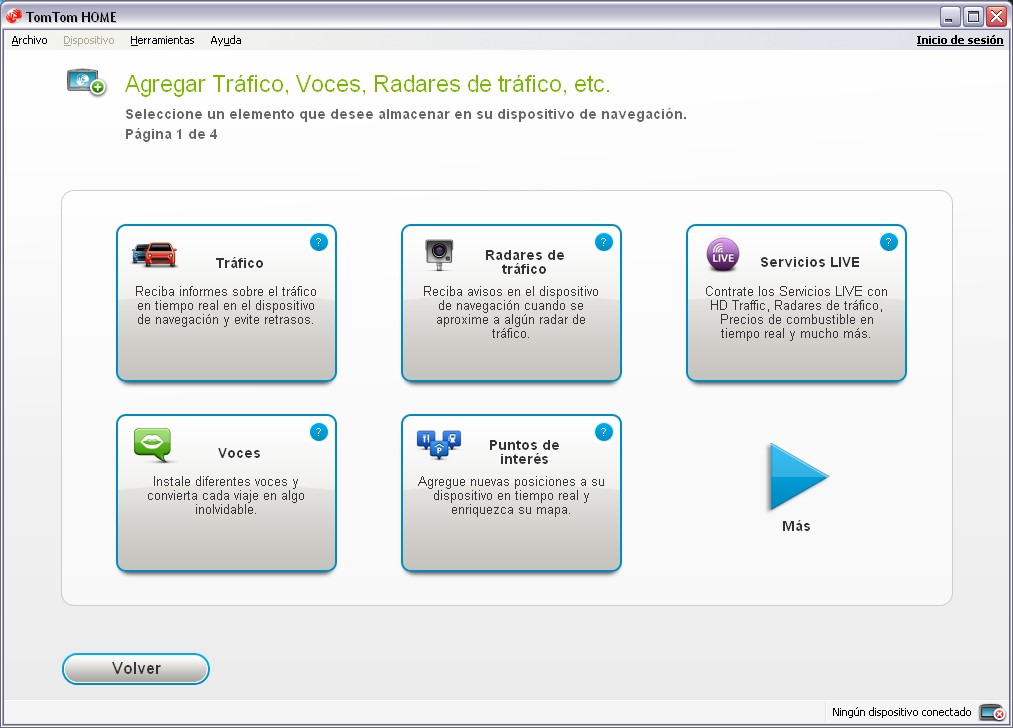Screen dimensions: 1013x728
Task: Click the Más label
Action: tap(797, 526)
